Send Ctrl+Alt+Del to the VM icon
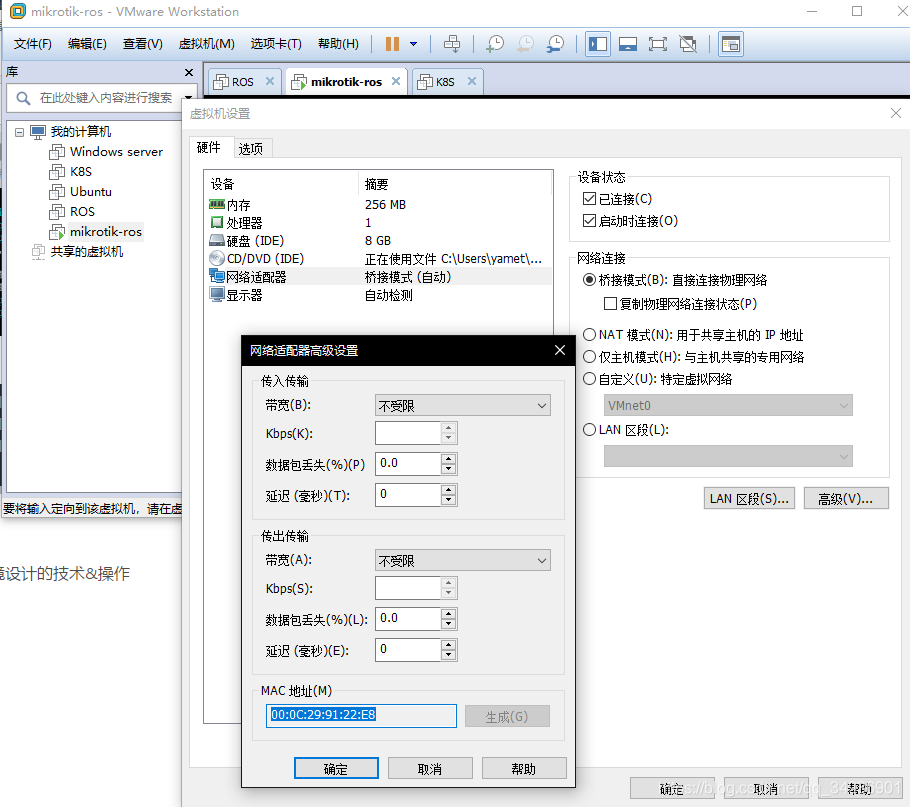This screenshot has height=807, width=910. tap(452, 44)
